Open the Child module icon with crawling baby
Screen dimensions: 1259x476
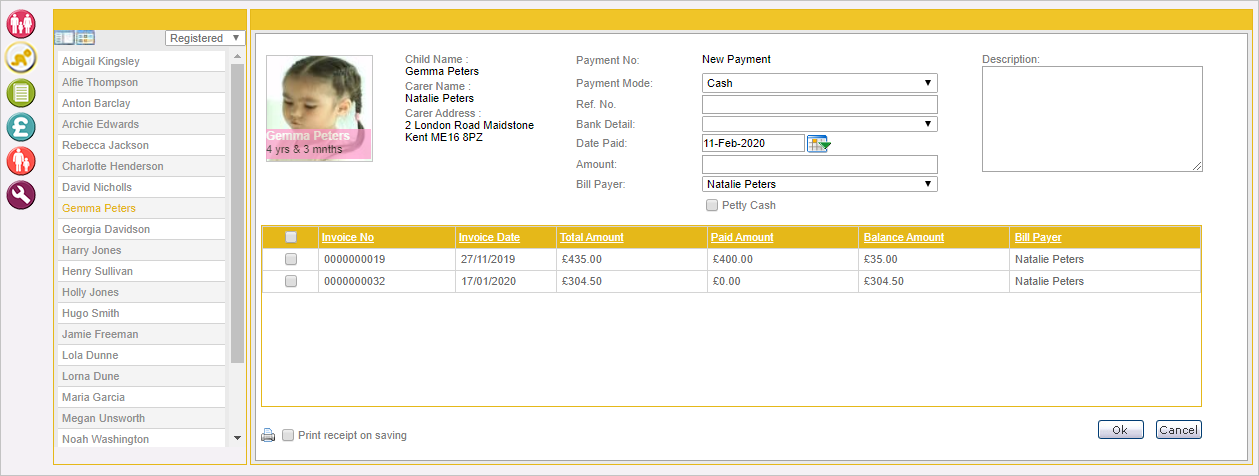pos(21,58)
